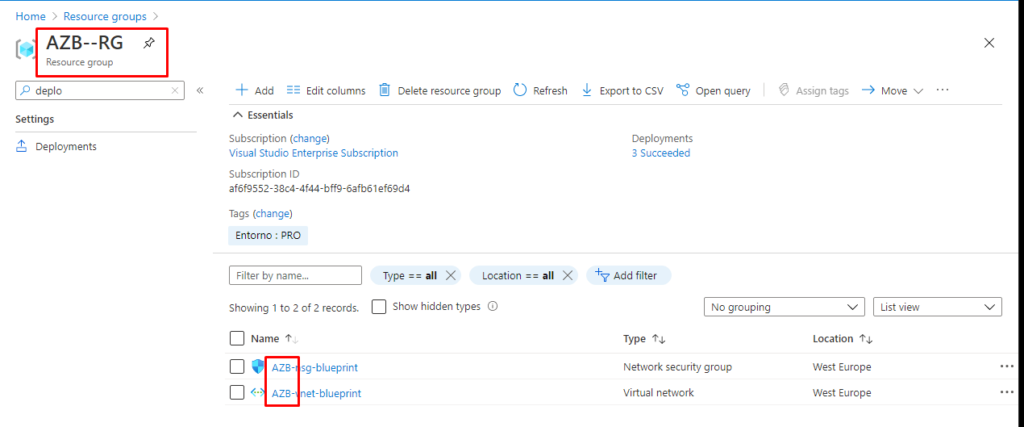Sort by Name using the column sort arrows
The height and width of the screenshot is (427, 1024).
click(x=291, y=339)
